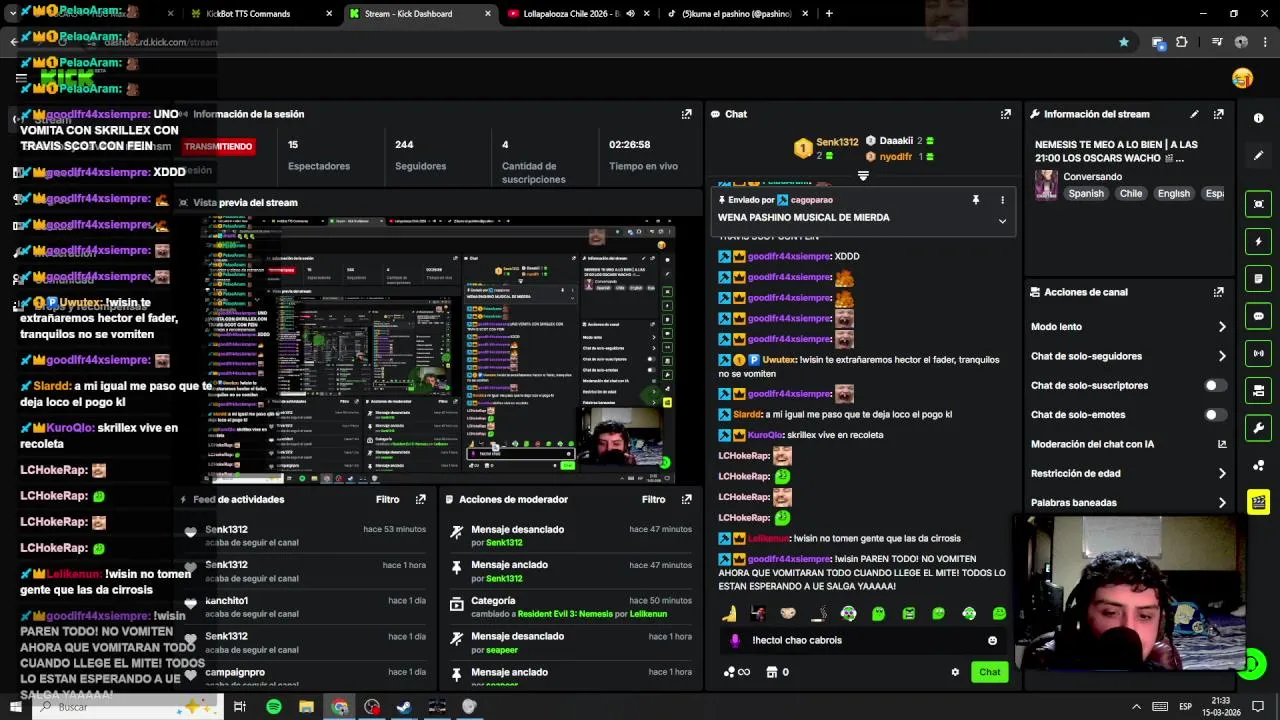
Task: Toggle the server-stack icon in right sidebar
Action: [x=1258, y=390]
